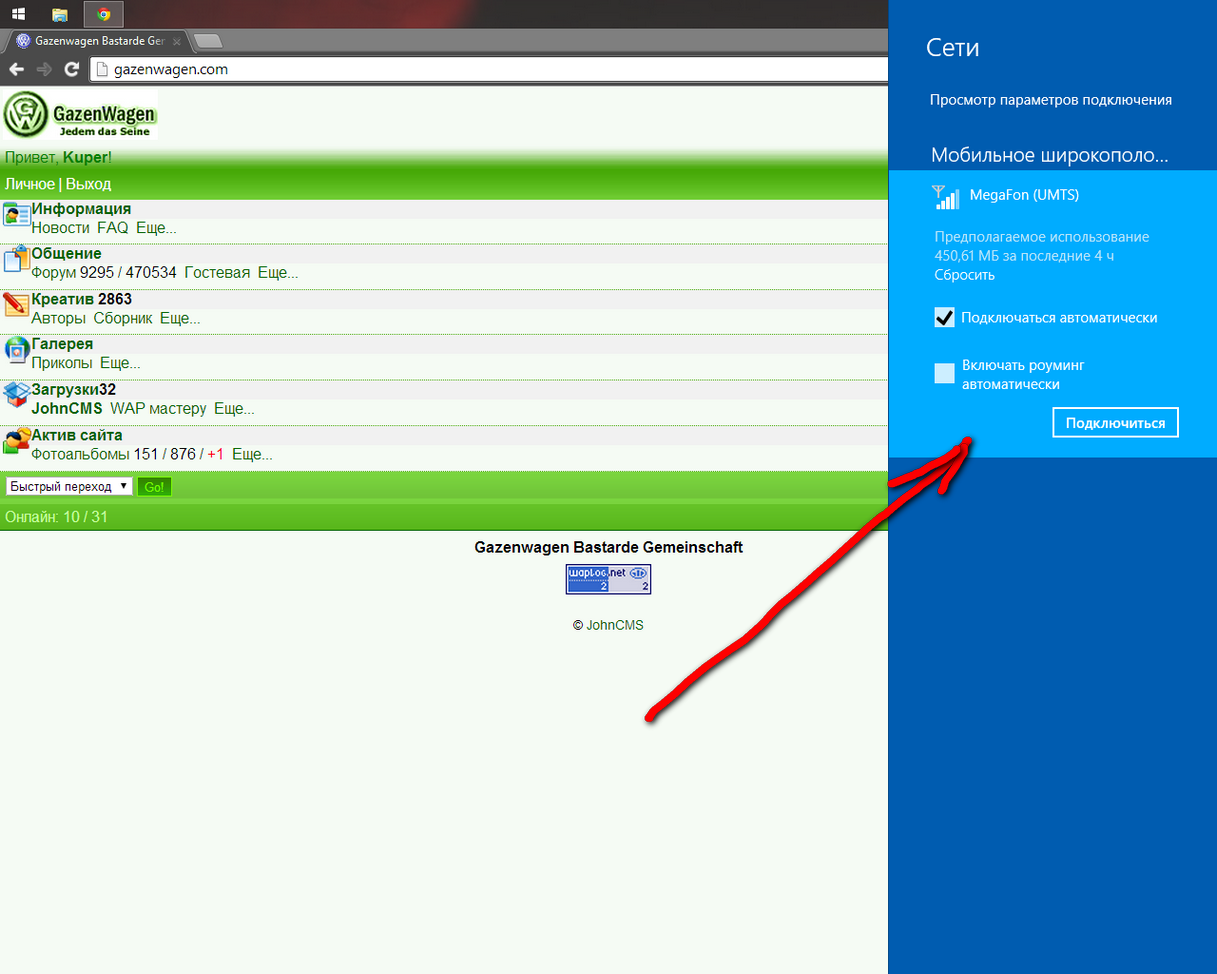Click the Креатив 2863 heading

tap(82, 299)
